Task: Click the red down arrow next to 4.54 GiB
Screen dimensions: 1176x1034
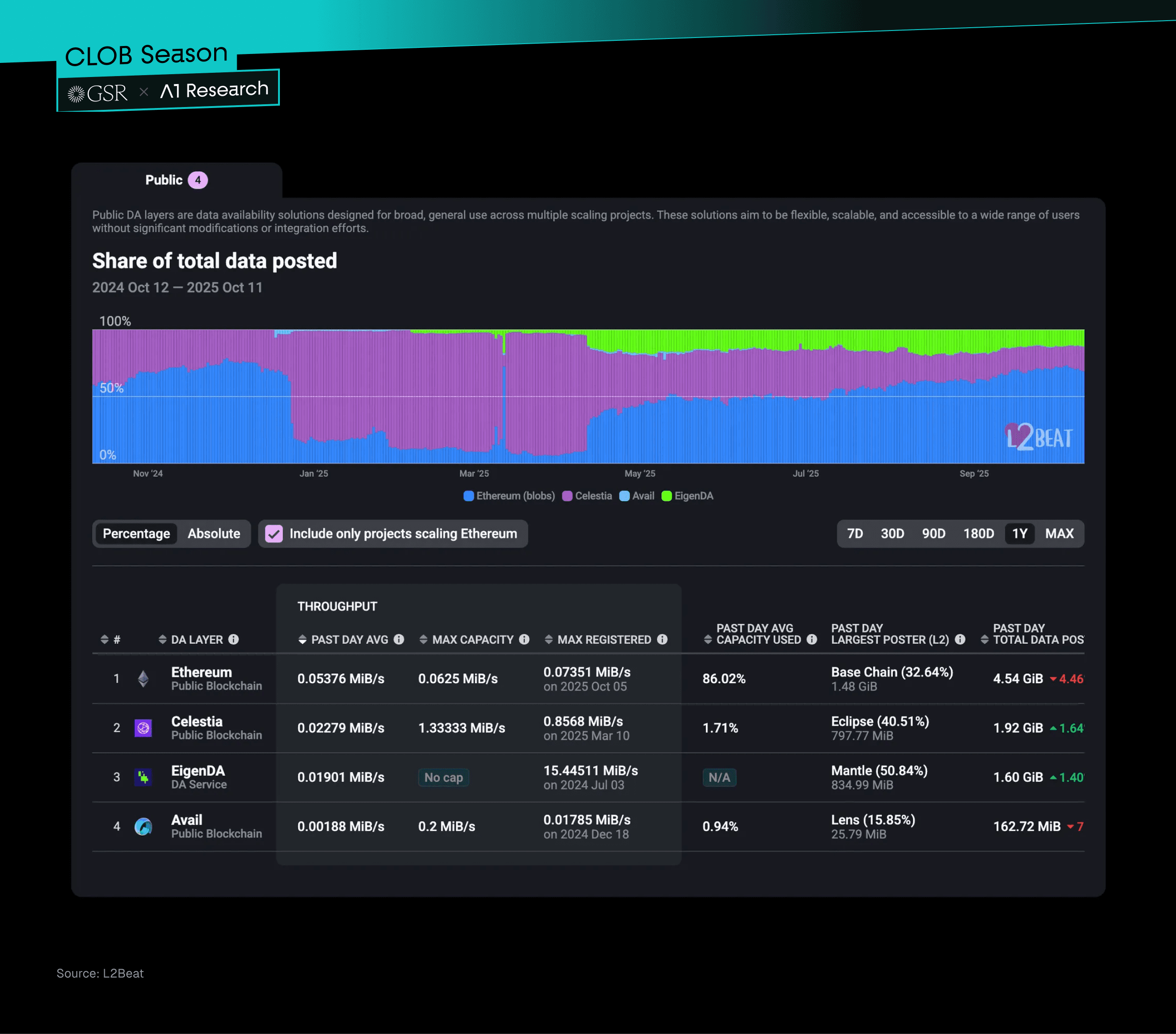Action: click(x=1053, y=679)
